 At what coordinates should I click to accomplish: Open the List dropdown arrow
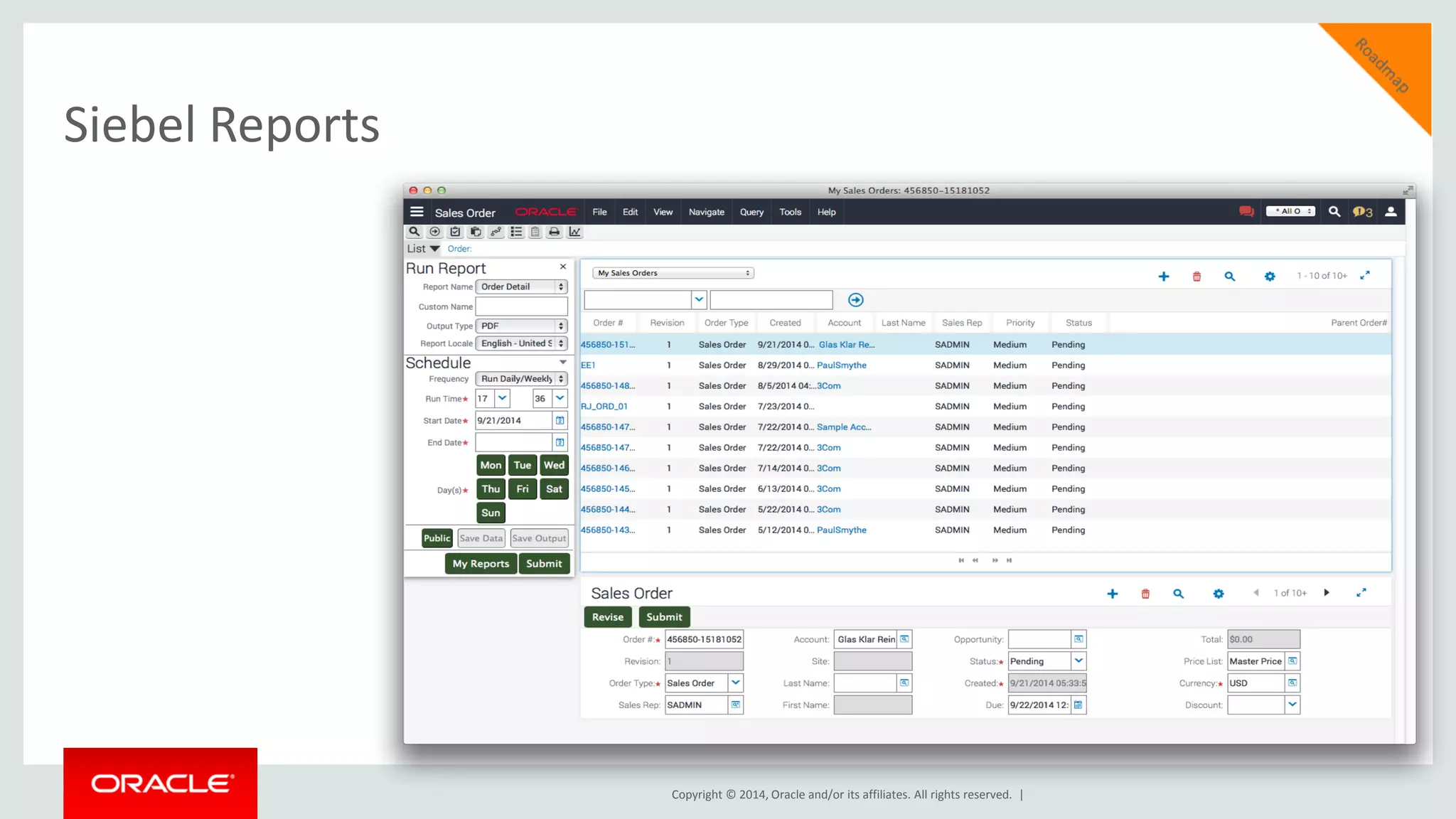[x=434, y=249]
